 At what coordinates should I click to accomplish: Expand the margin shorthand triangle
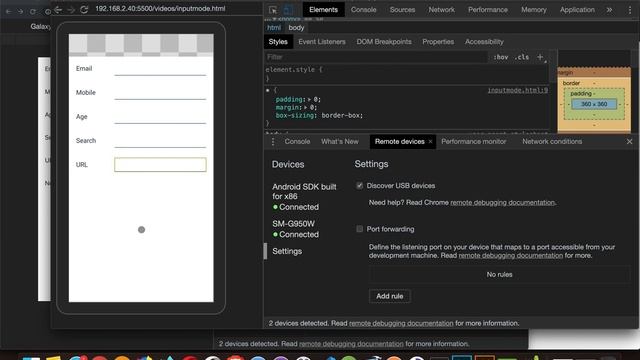305,108
